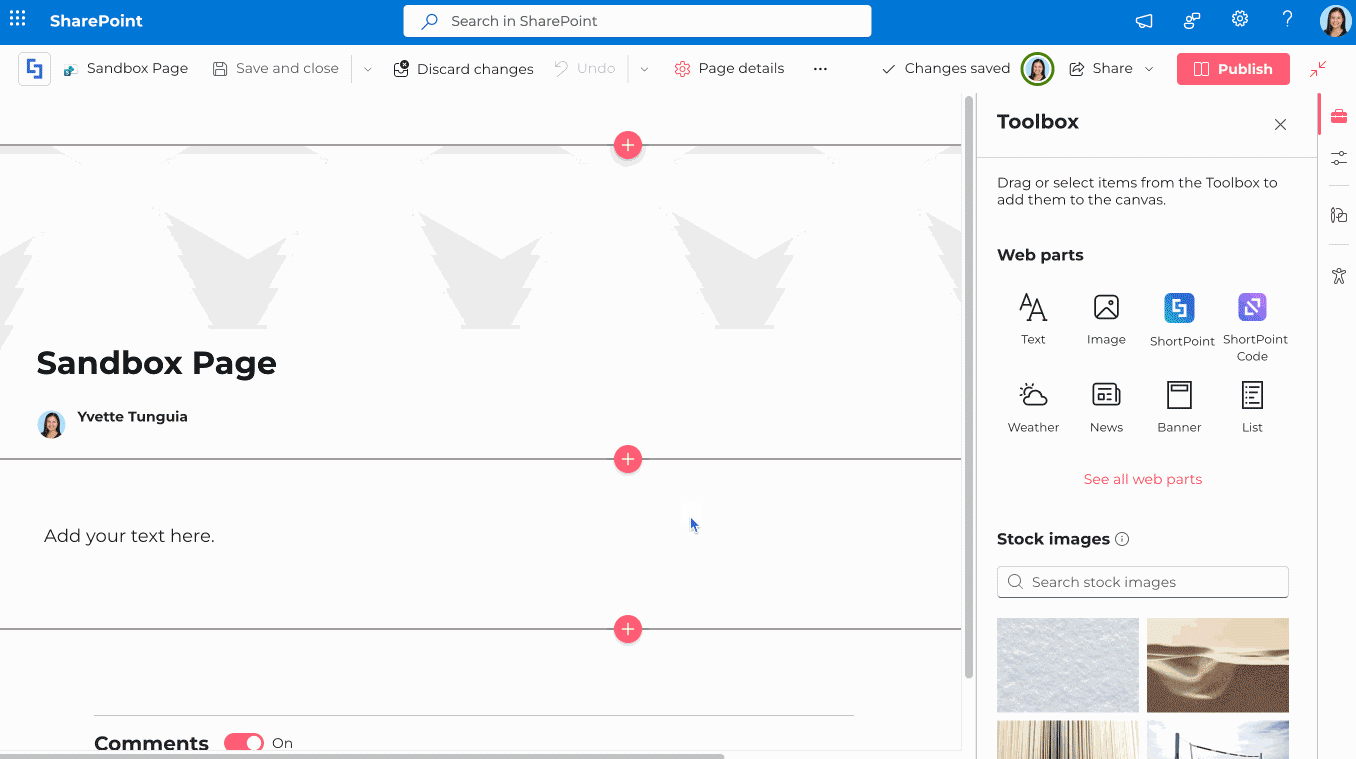Click the Sandbox Page label in command bar
1356x759 pixels.
(137, 69)
